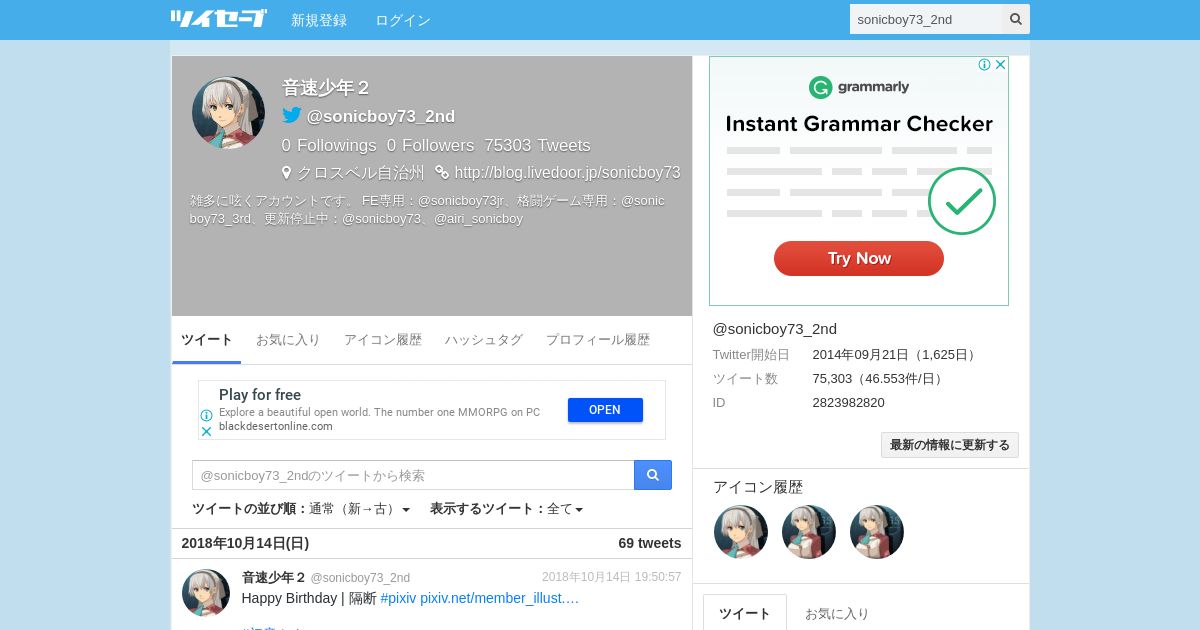Open the ログイン login link
The width and height of the screenshot is (1200, 630).
(x=403, y=20)
